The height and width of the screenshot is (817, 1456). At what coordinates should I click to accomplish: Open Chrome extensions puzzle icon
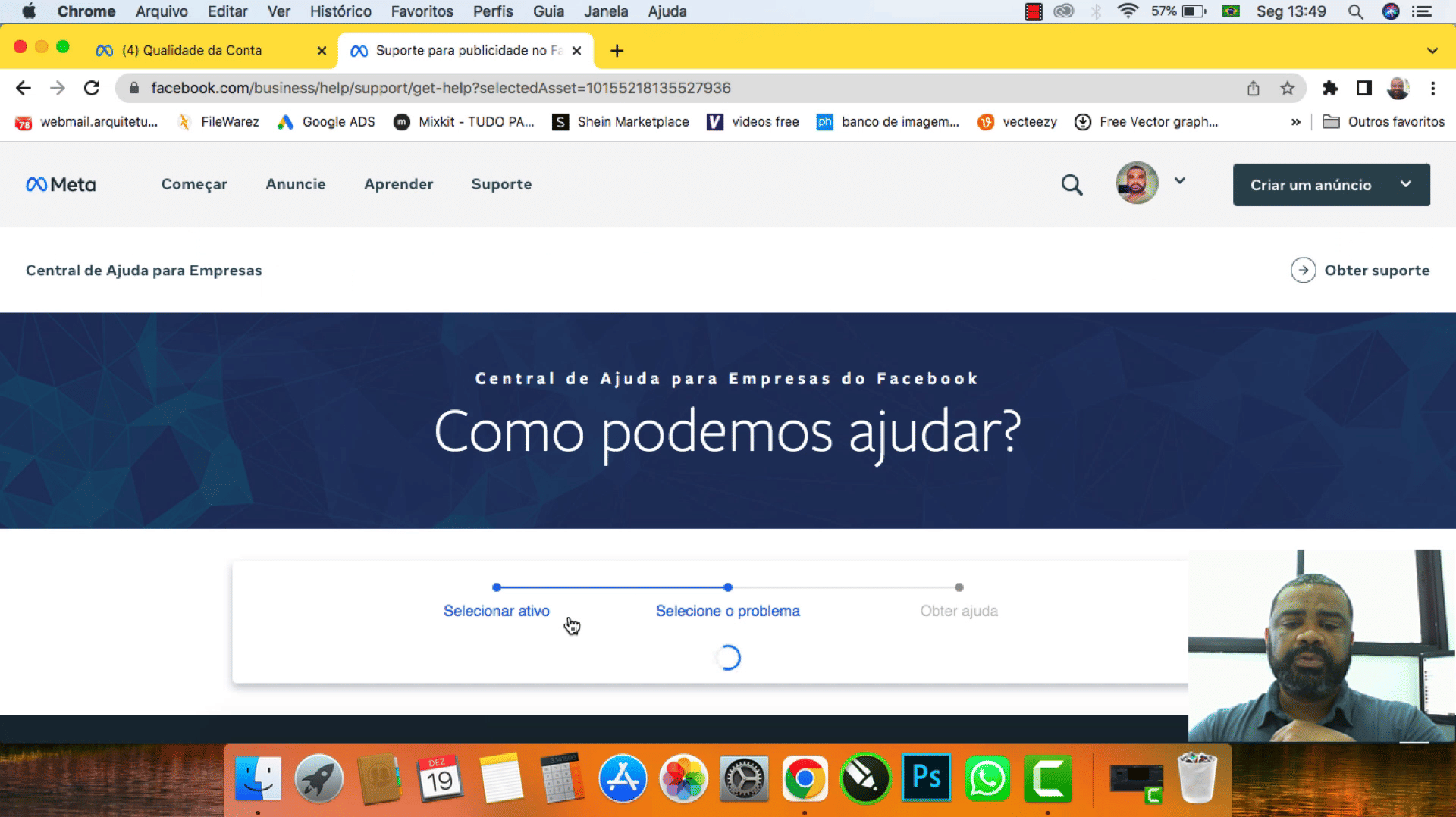click(x=1329, y=89)
